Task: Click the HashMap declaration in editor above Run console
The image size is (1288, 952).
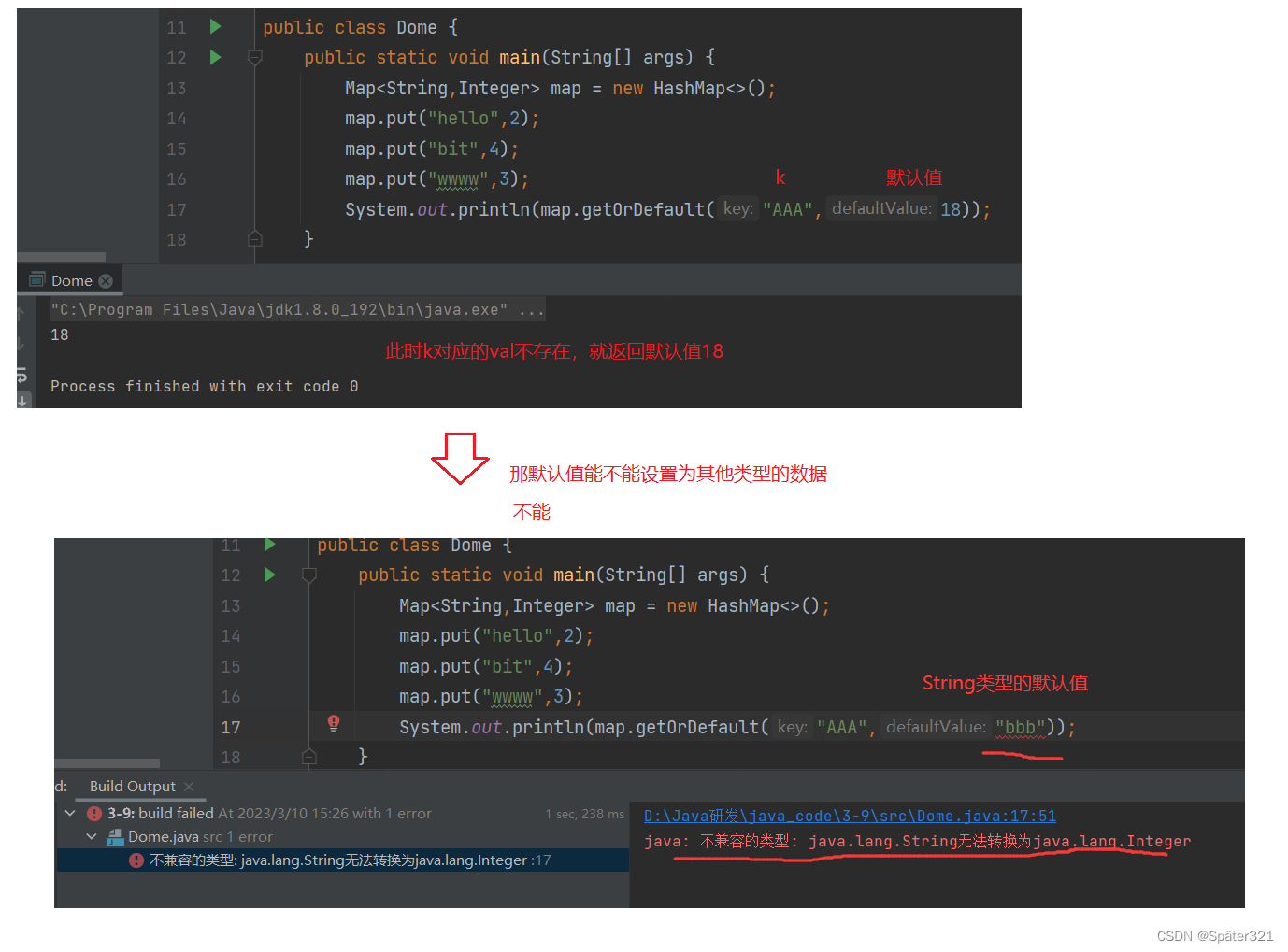Action: click(560, 89)
